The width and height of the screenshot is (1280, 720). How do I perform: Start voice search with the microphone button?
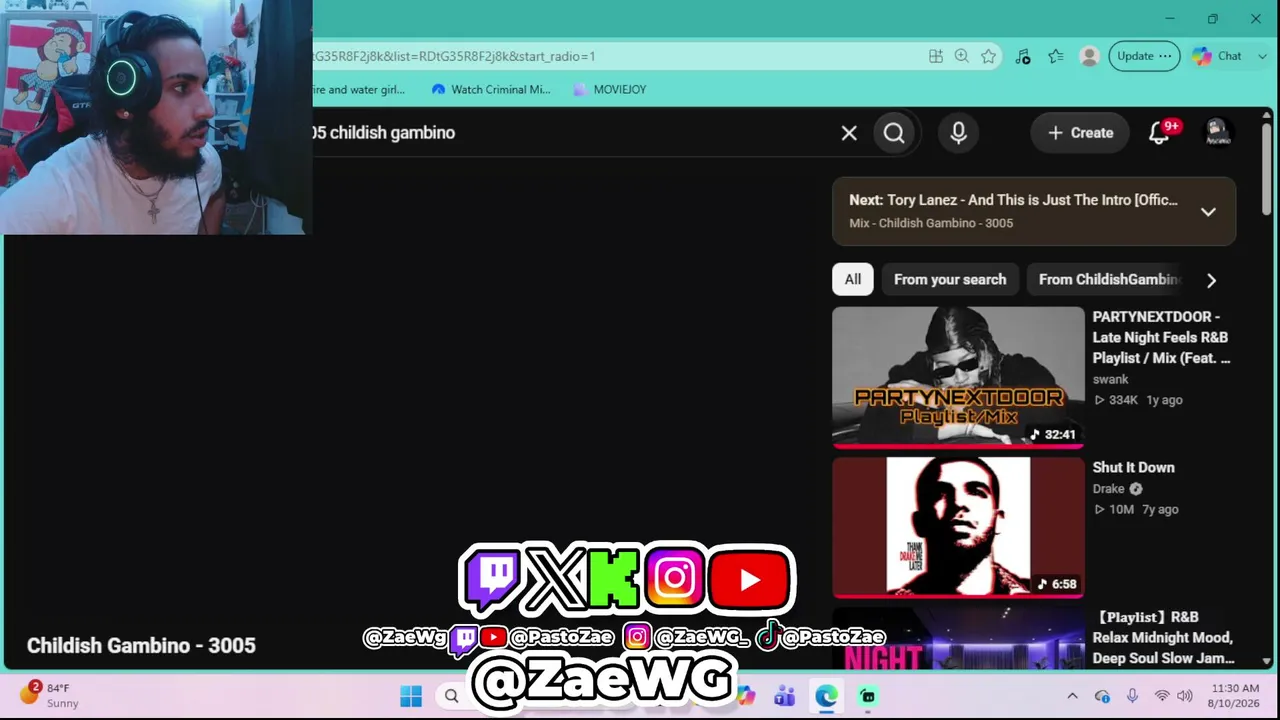pyautogui.click(x=958, y=133)
